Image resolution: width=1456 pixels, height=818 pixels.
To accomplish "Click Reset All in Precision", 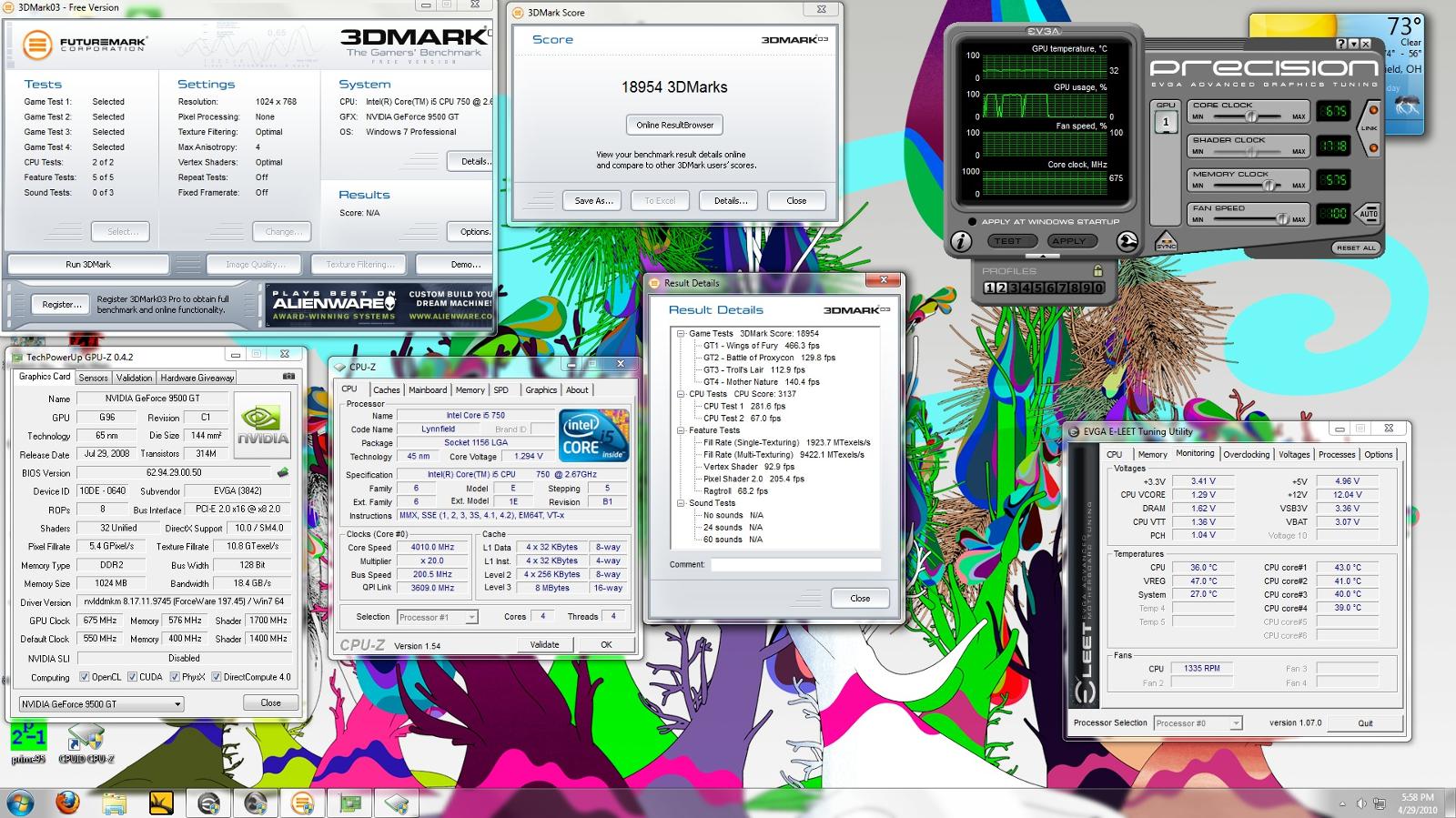I will (1356, 247).
